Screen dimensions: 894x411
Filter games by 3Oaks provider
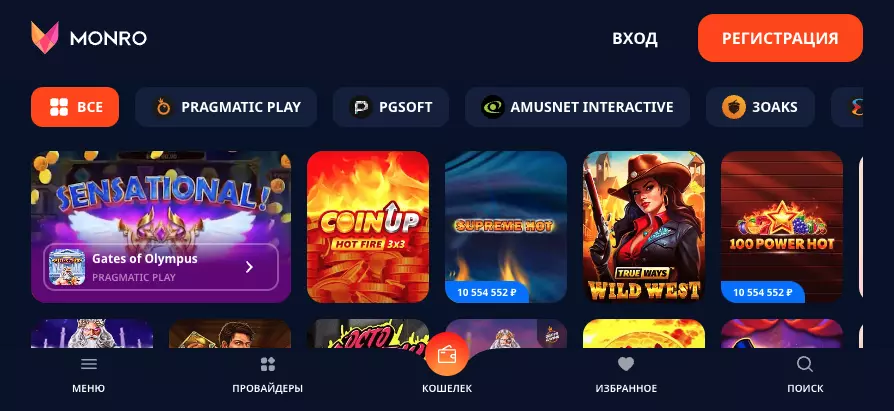click(760, 107)
